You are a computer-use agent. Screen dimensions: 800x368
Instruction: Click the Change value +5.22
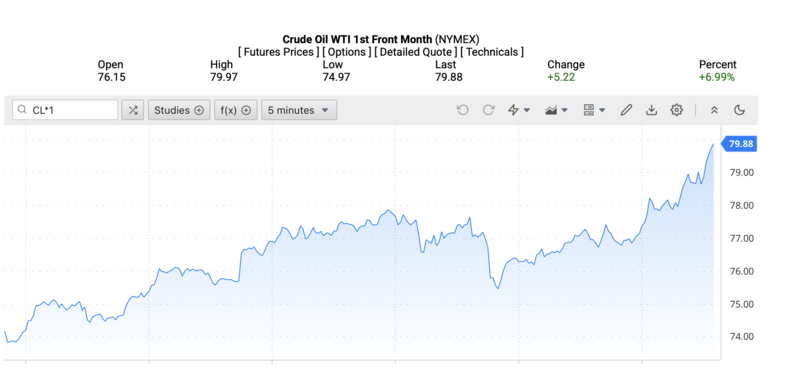(x=561, y=78)
